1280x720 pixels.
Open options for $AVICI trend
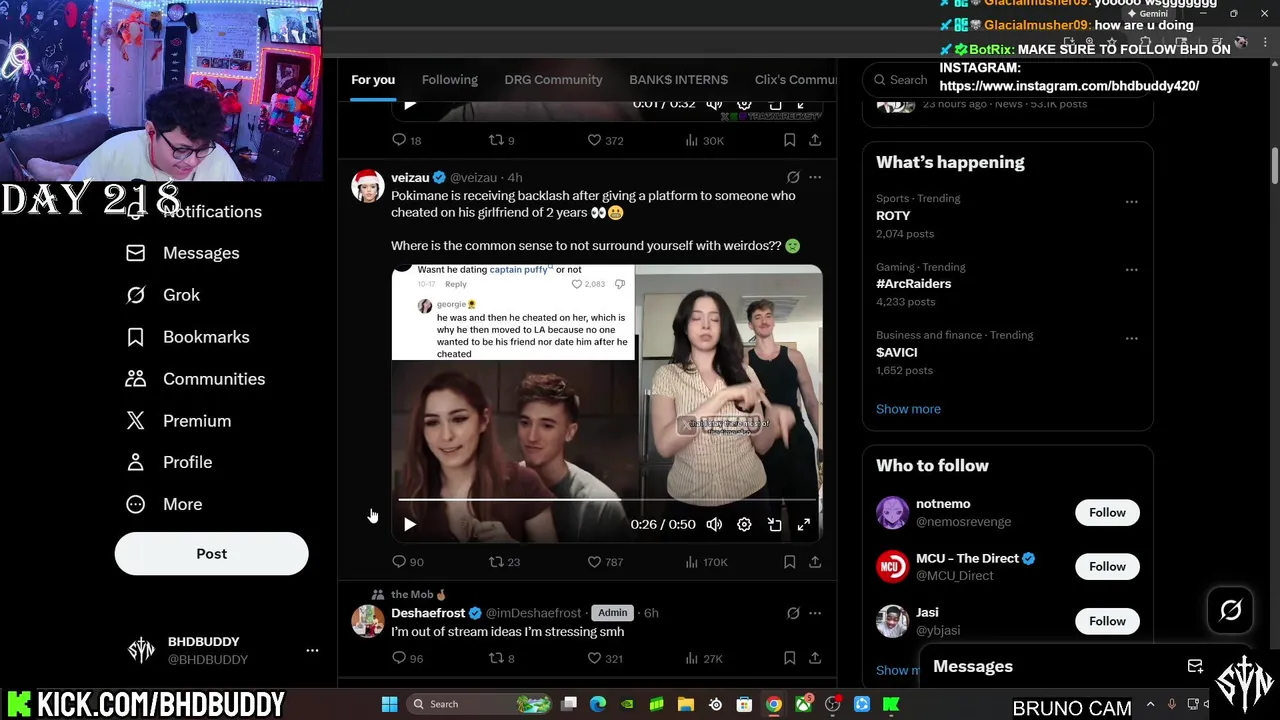pos(1131,338)
